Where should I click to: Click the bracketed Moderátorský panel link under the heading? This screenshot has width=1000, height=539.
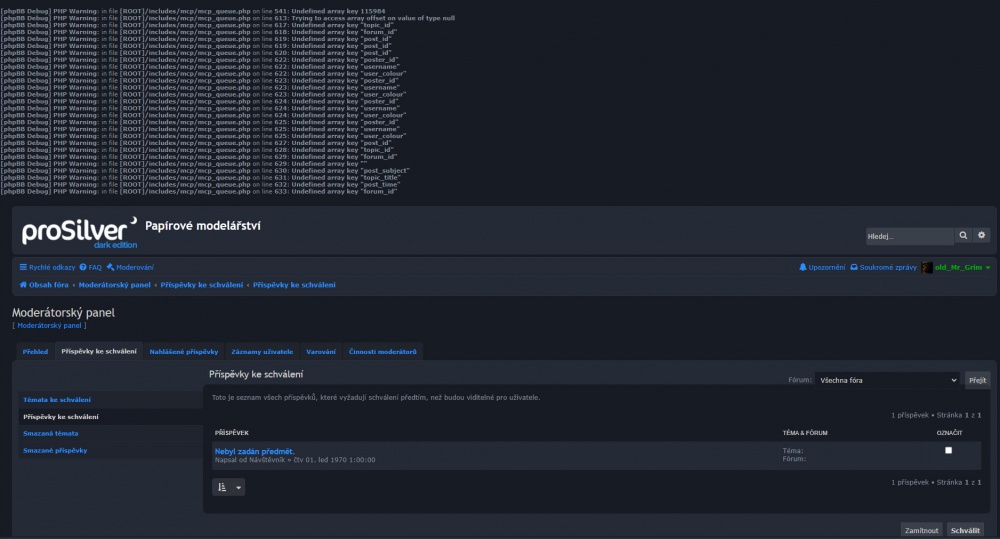tap(49, 325)
